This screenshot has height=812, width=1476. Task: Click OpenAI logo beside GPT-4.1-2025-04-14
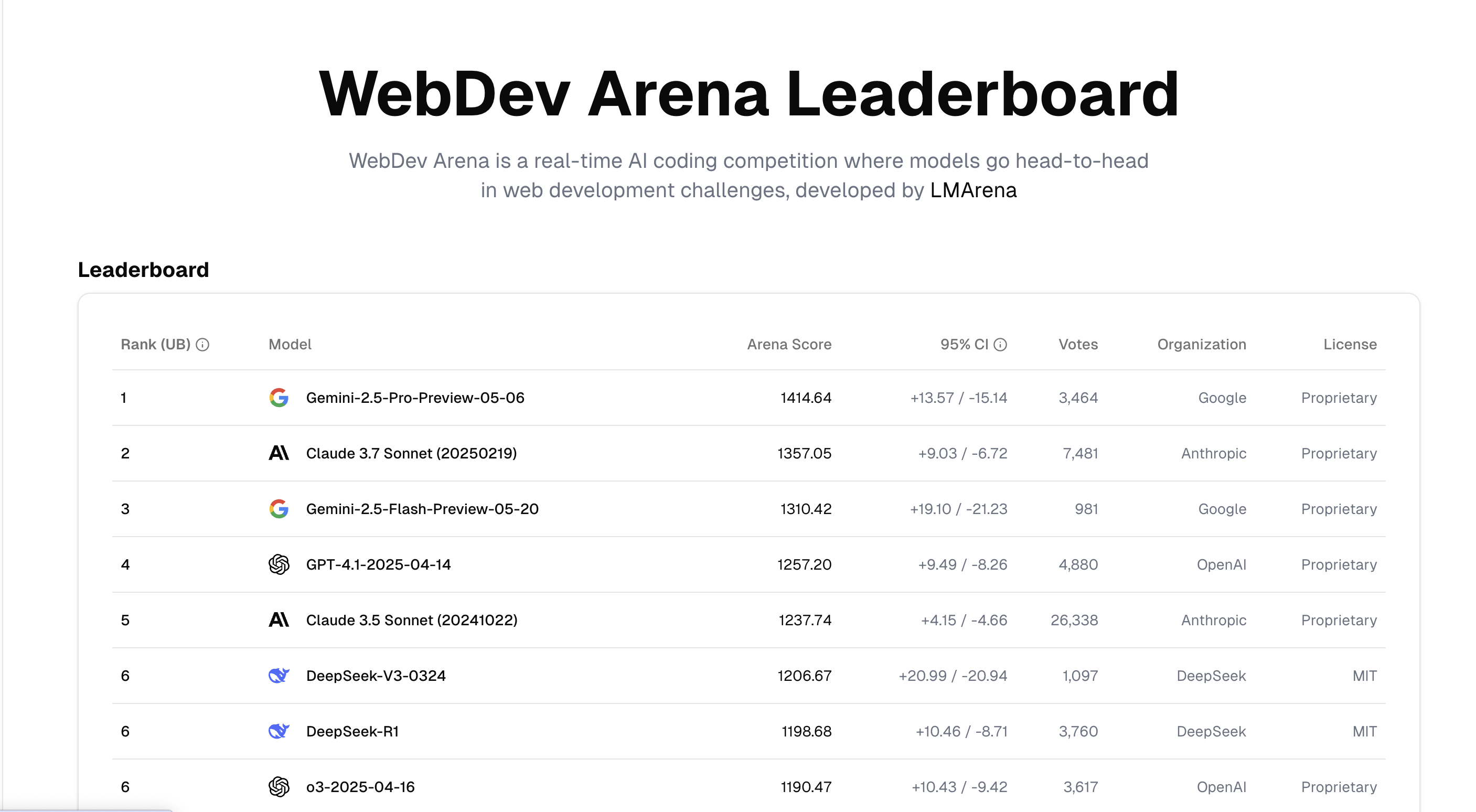click(279, 564)
